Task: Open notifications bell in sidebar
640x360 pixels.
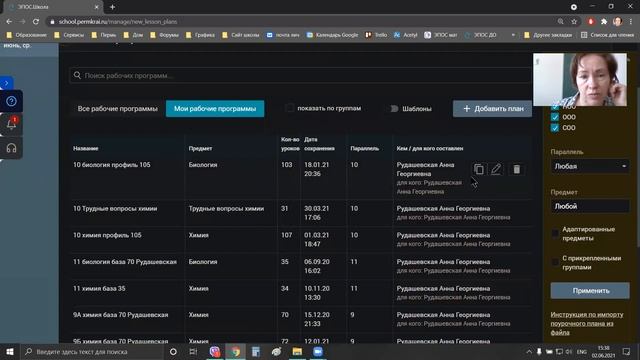Action: point(11,124)
